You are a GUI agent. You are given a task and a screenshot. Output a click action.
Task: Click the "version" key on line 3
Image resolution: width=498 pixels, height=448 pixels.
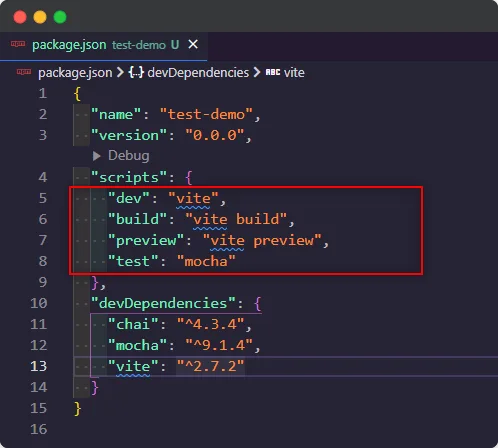coord(129,135)
